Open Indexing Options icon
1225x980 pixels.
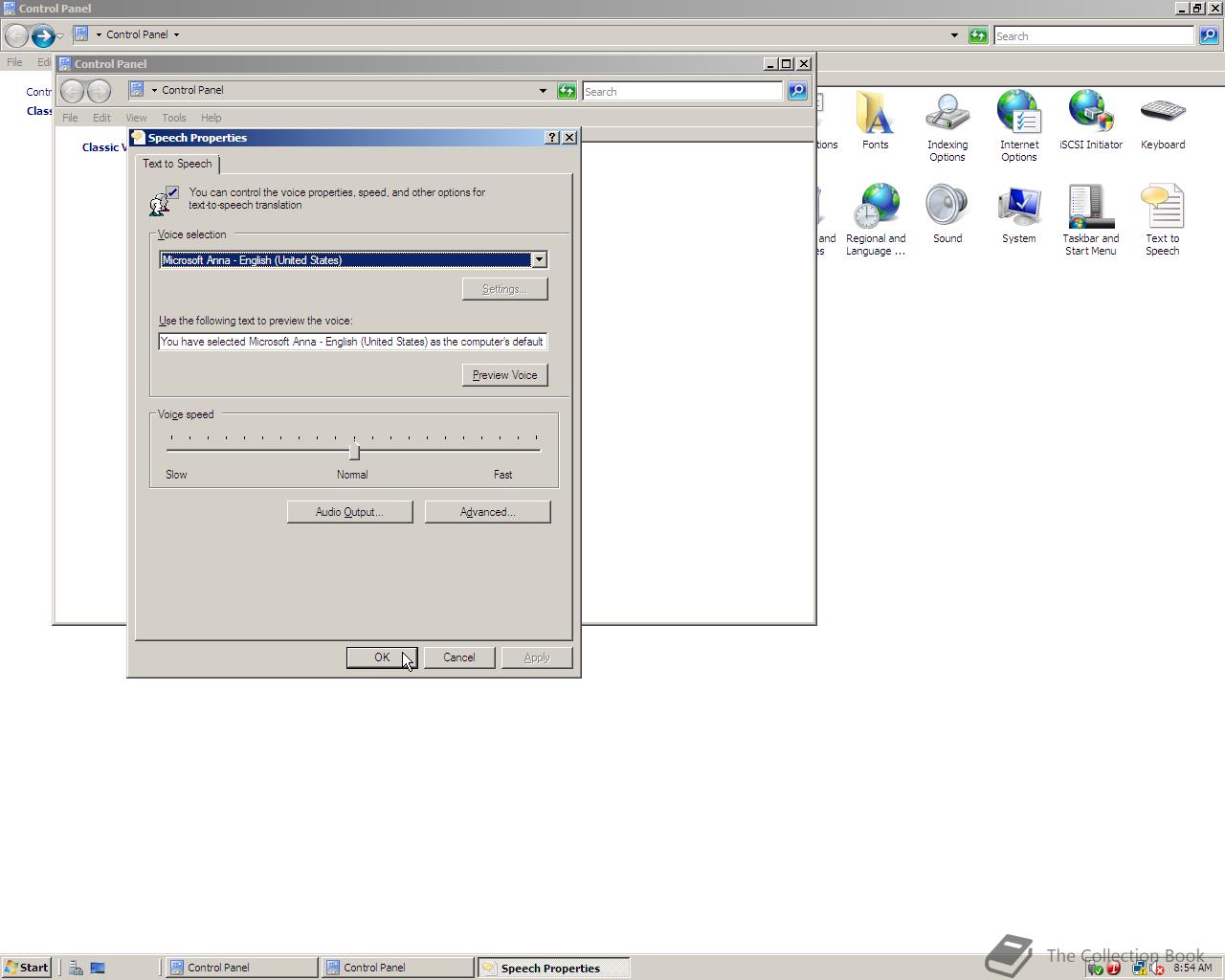[x=947, y=125]
